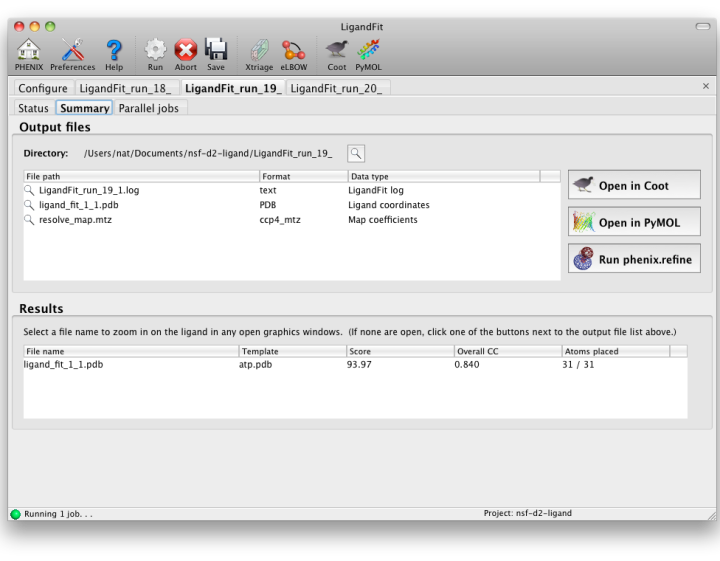Screen dimensions: 720x561
Task: Click the Help question mark icon
Action: (x=114, y=53)
